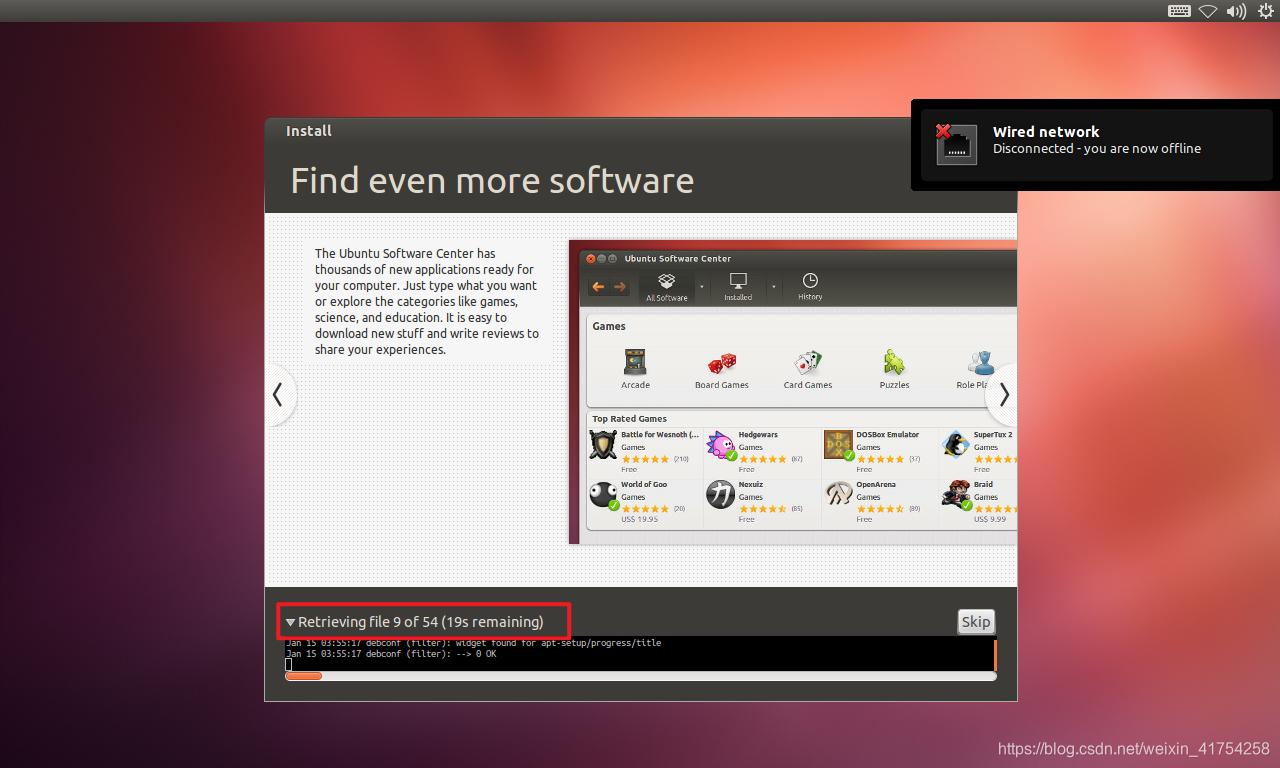The height and width of the screenshot is (768, 1280).
Task: Click the Board Games dice icon
Action: [721, 362]
